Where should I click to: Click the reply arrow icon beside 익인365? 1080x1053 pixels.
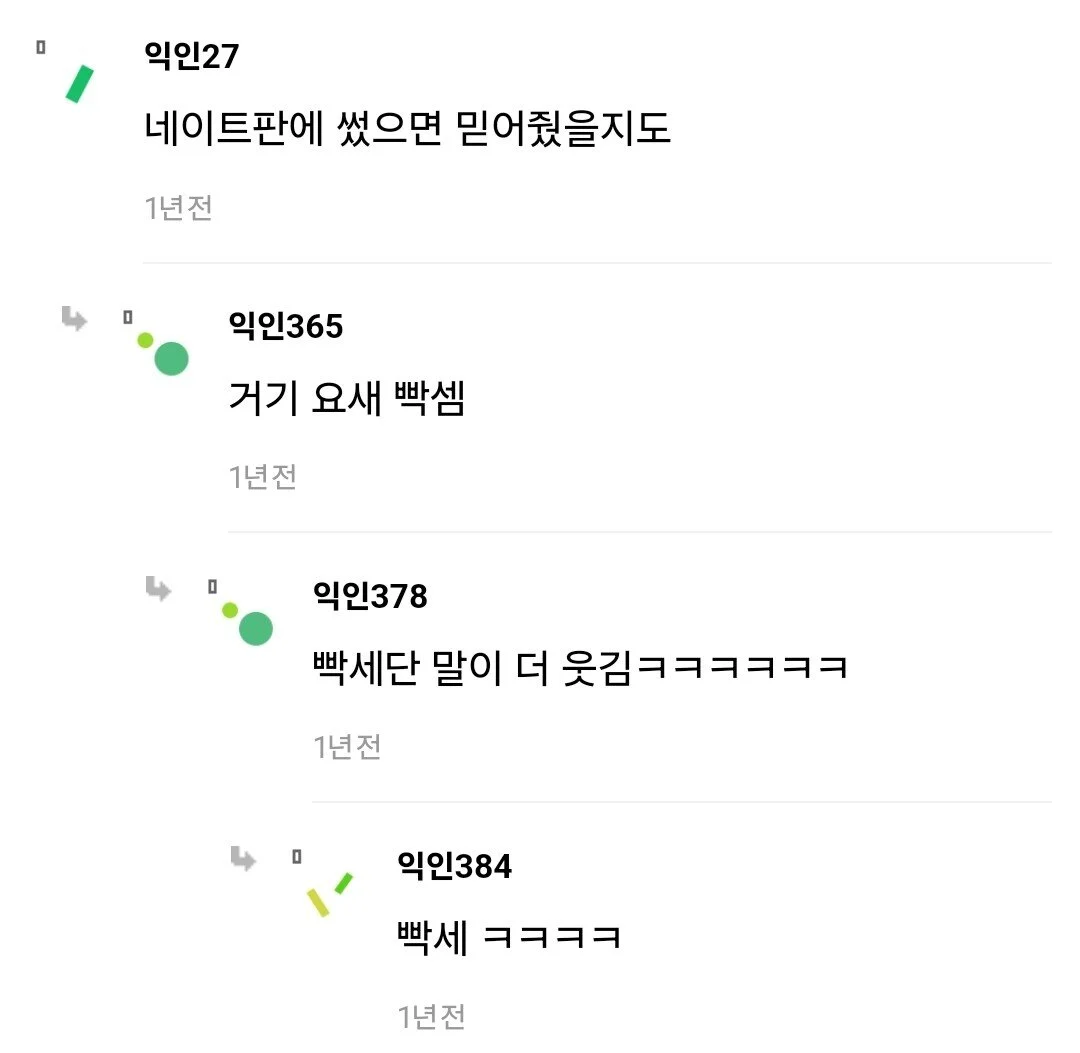click(74, 319)
